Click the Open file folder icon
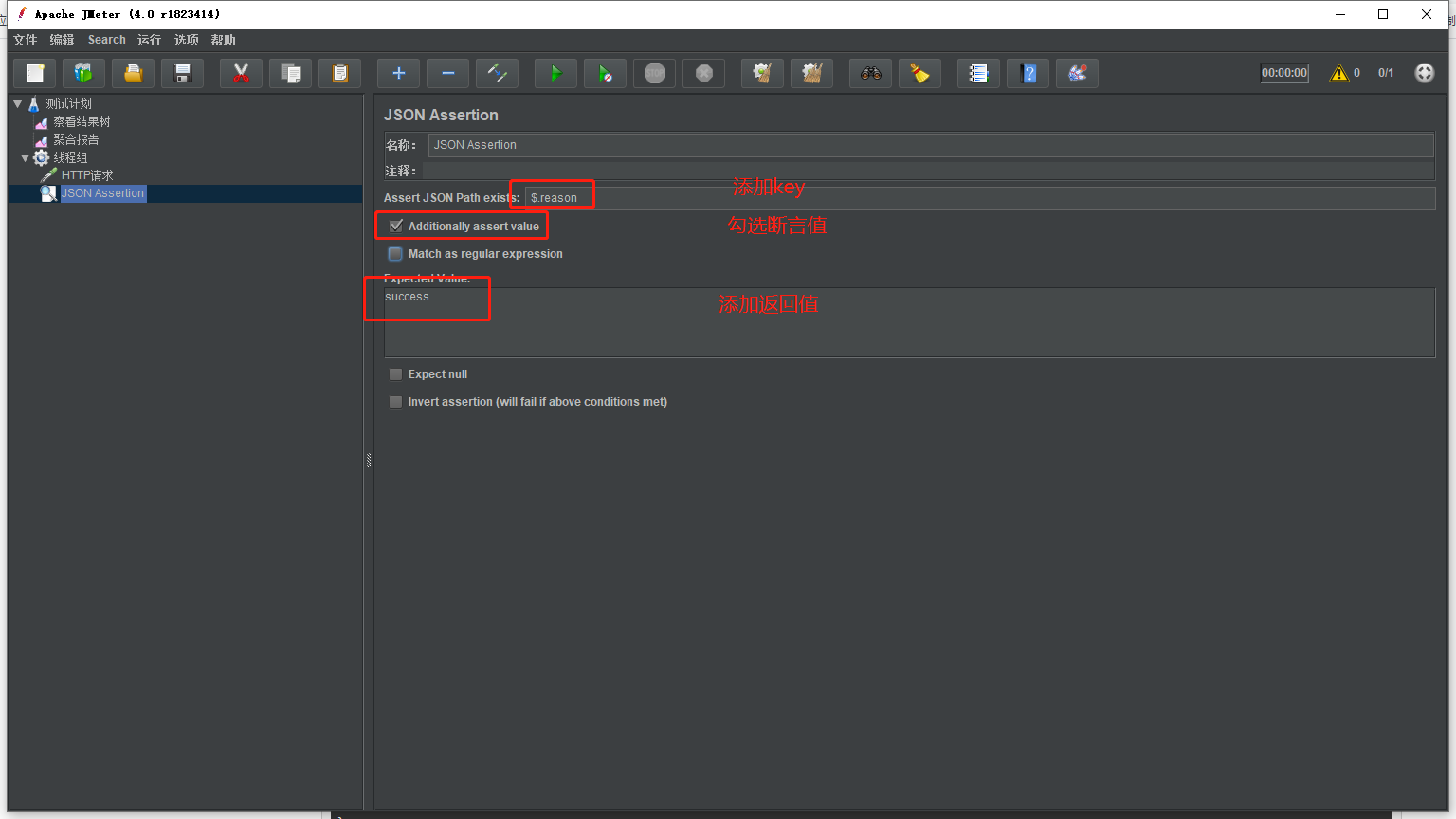The width and height of the screenshot is (1456, 819). coord(134,73)
